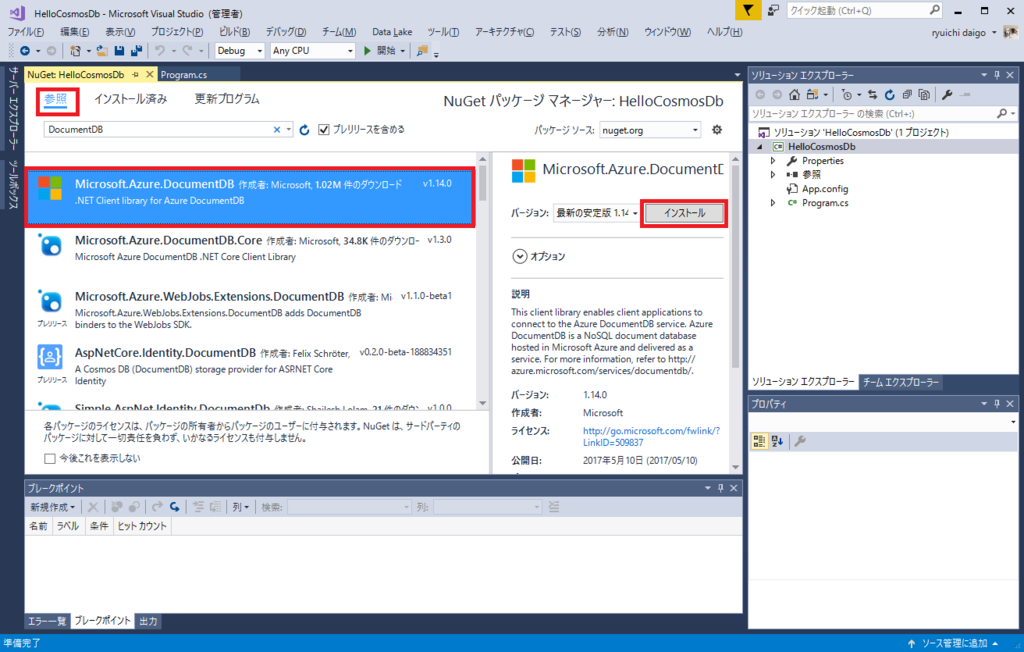Toggle Include prerelease checkbox
Image resolution: width=1024 pixels, height=652 pixels.
(x=323, y=129)
